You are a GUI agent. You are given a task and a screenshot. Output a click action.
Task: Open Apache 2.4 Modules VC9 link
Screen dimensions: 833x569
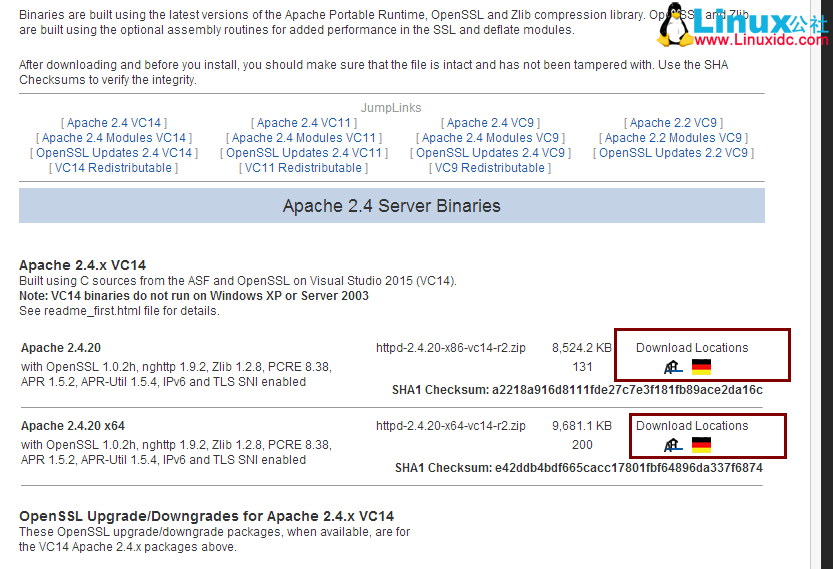click(x=490, y=138)
